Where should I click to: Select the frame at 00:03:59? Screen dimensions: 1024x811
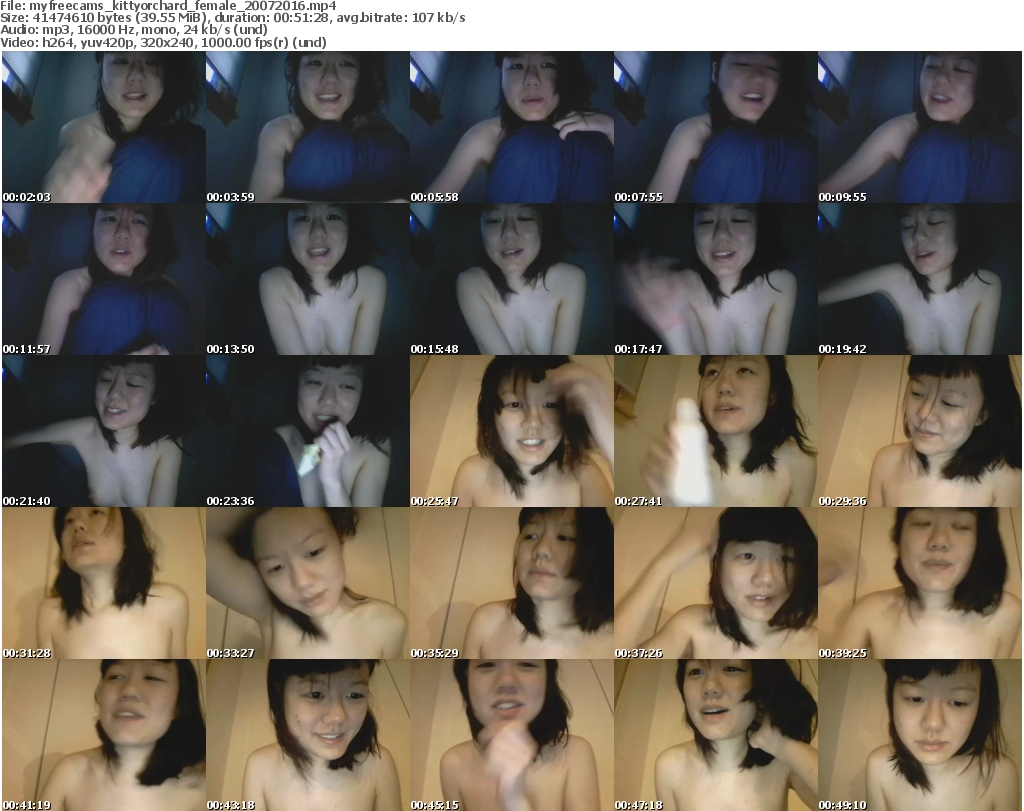[308, 127]
